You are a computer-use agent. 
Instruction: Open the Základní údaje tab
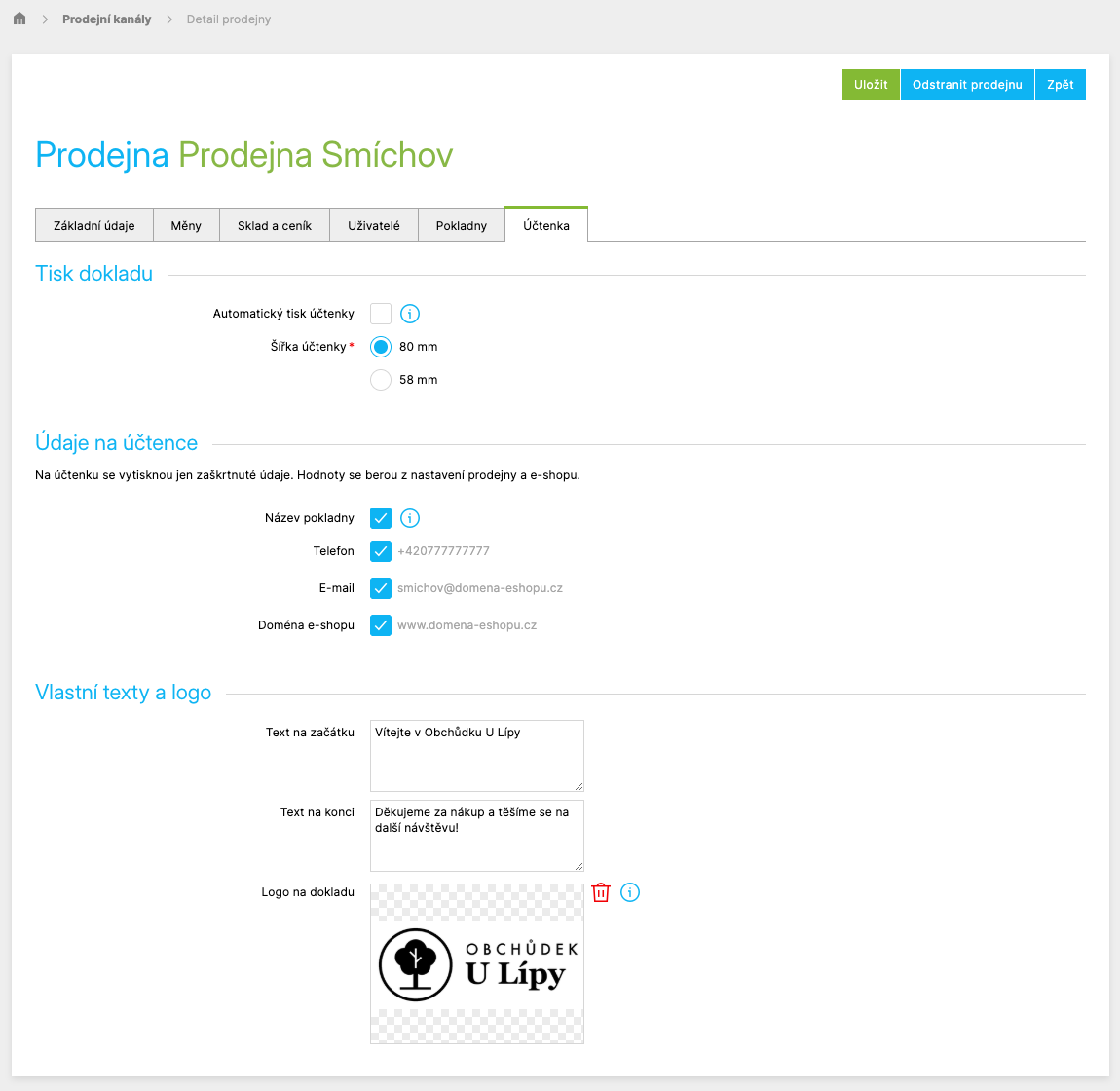point(94,225)
